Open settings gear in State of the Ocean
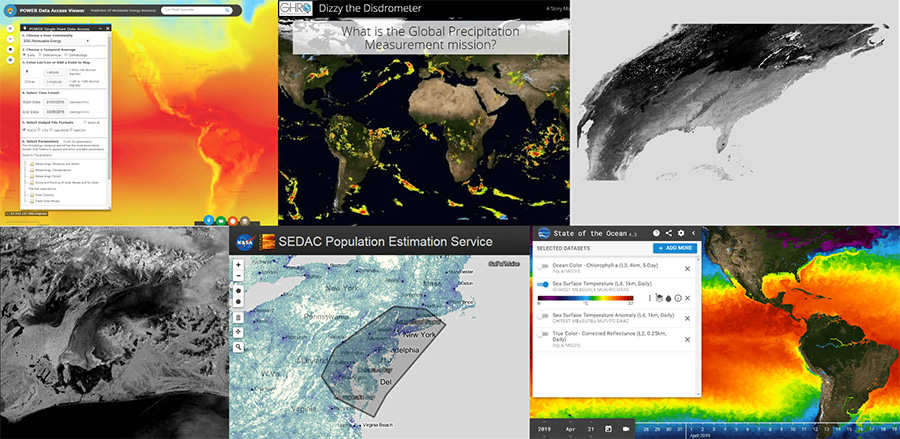900x439 pixels. click(x=681, y=233)
